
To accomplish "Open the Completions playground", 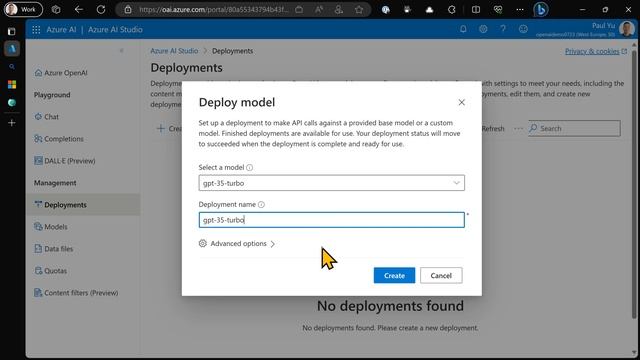I will coord(59,139).
